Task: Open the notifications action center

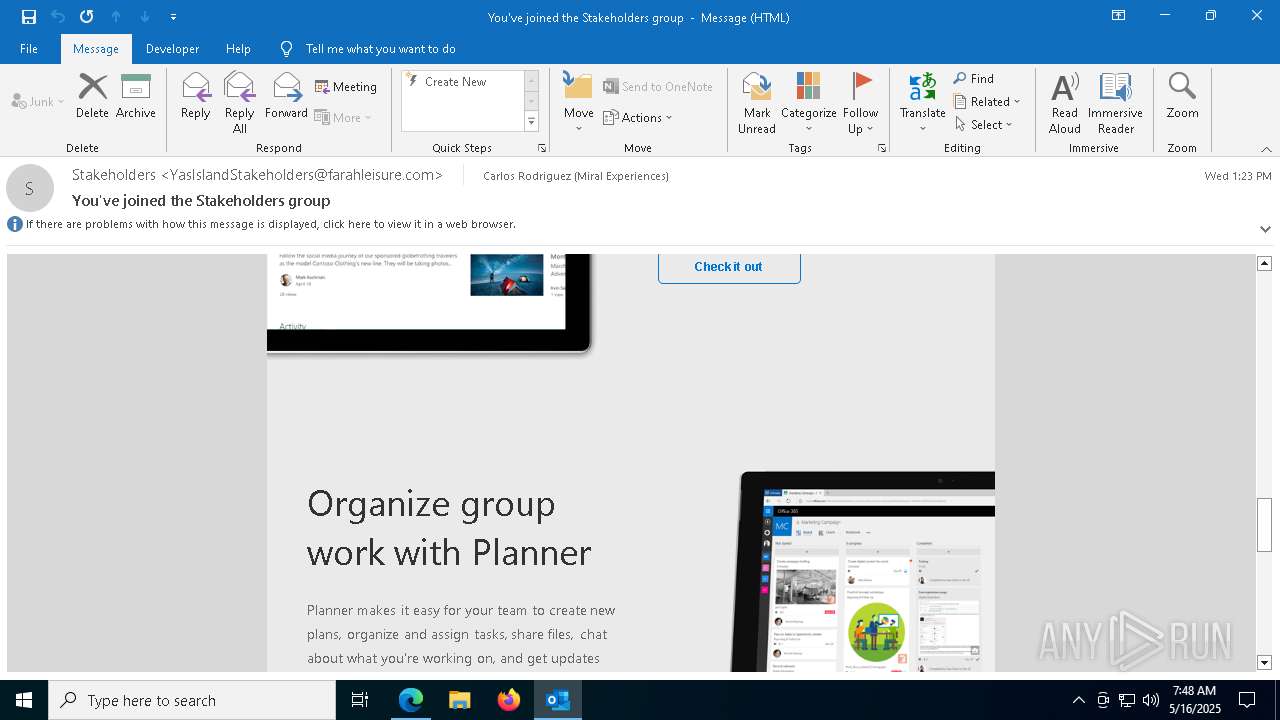Action: [x=1247, y=700]
